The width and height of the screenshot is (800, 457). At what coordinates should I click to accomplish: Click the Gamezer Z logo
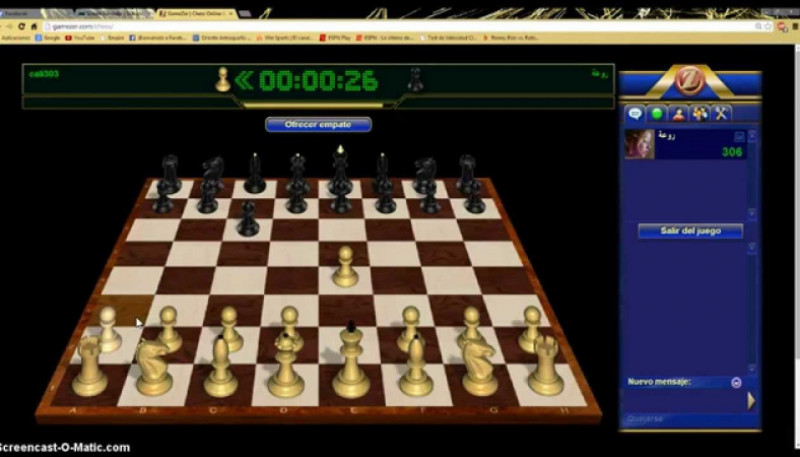point(689,81)
